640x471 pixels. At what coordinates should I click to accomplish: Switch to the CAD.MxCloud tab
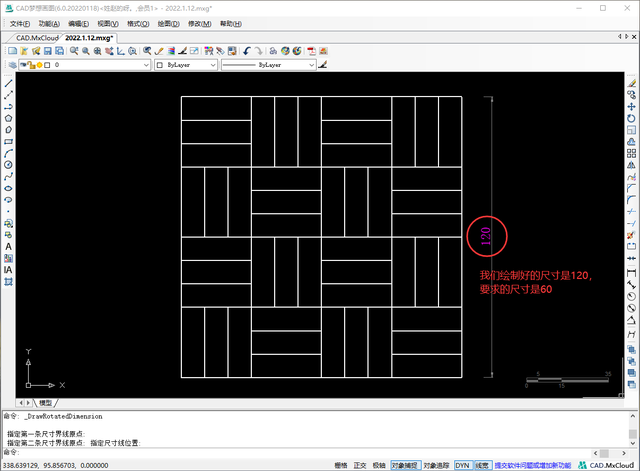pyautogui.click(x=37, y=38)
